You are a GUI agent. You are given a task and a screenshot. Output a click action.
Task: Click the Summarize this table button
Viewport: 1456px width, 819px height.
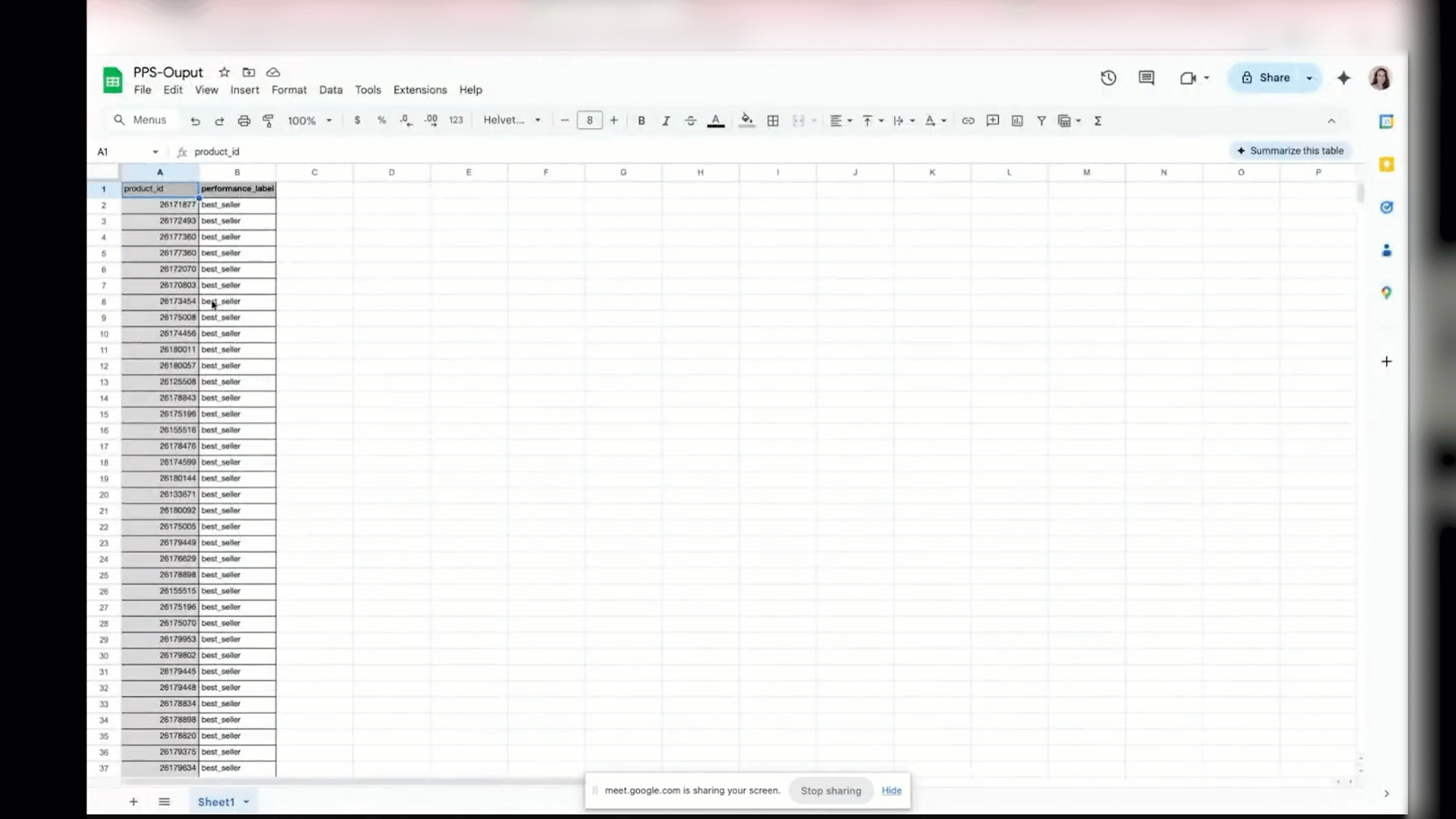coord(1291,150)
